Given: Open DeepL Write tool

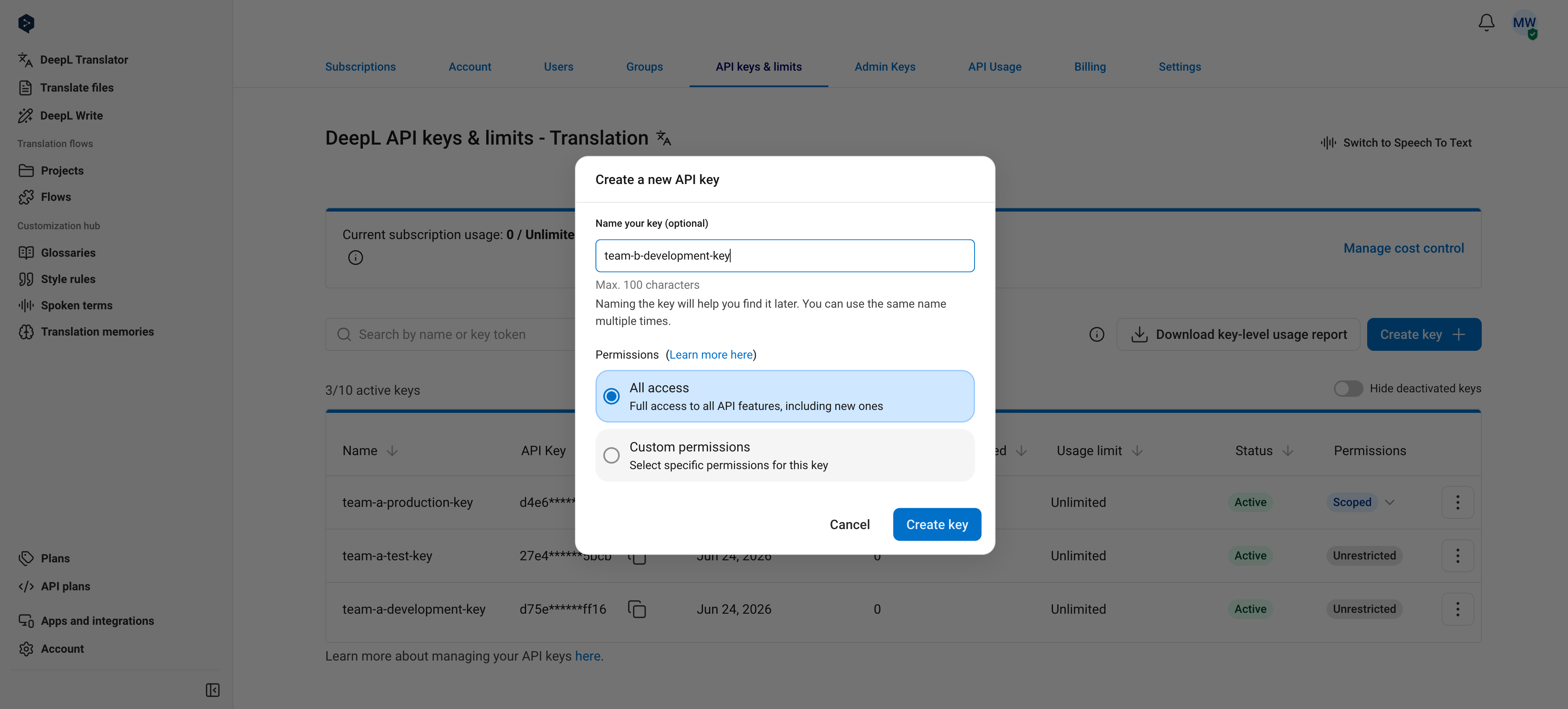Looking at the screenshot, I should (60, 115).
